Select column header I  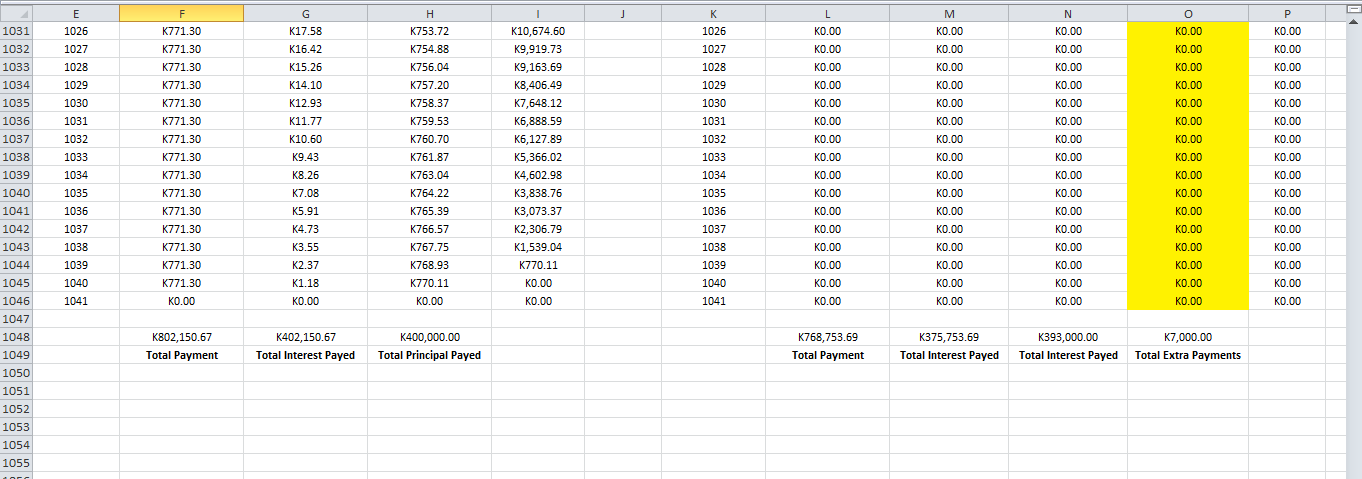click(x=538, y=13)
